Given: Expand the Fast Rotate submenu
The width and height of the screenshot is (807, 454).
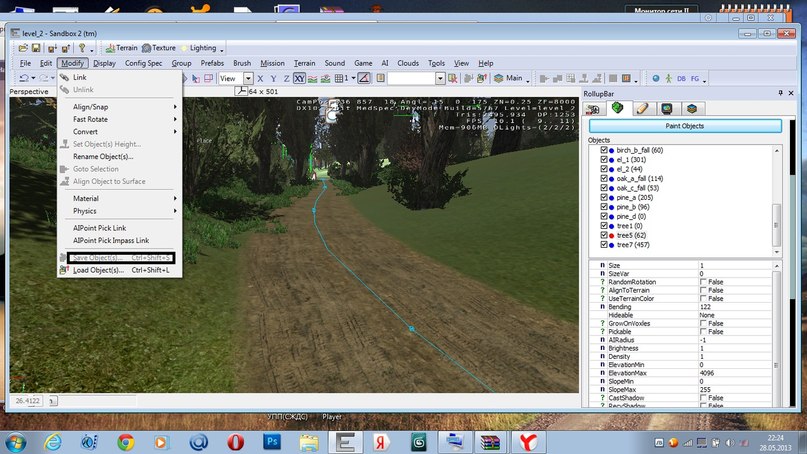Looking at the screenshot, I should point(119,119).
